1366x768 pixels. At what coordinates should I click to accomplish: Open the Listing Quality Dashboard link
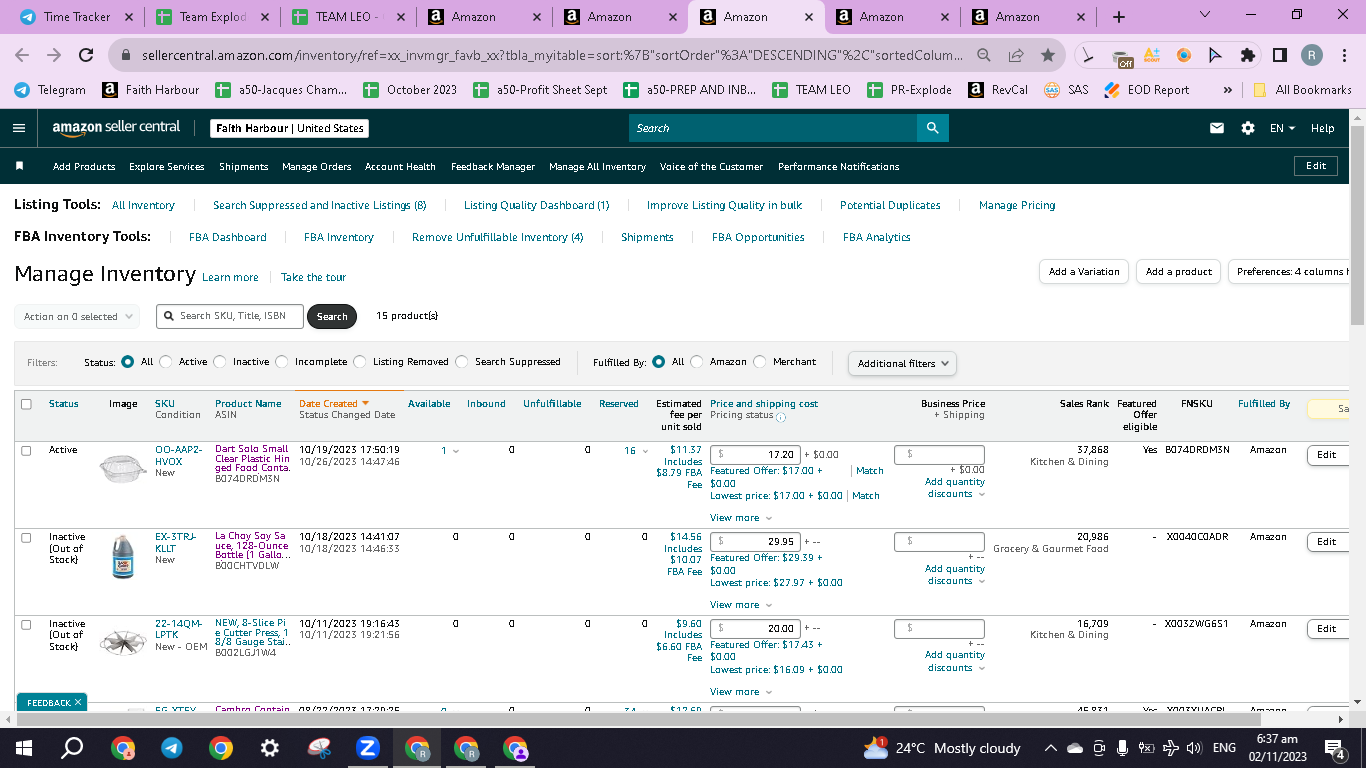(536, 206)
